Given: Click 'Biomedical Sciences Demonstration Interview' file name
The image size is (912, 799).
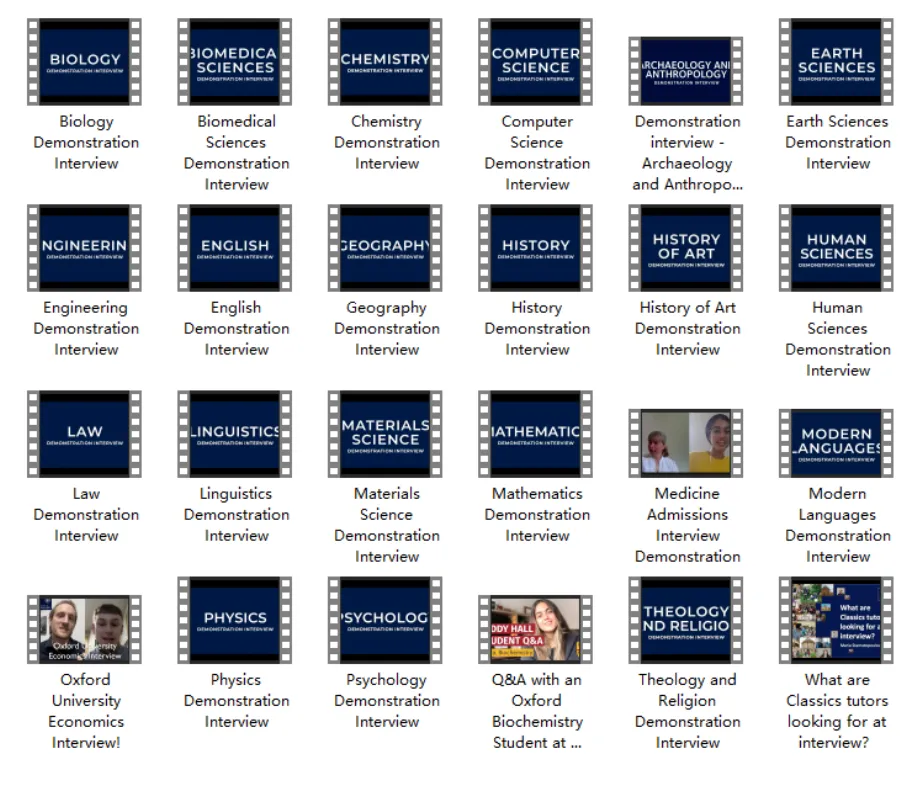Looking at the screenshot, I should (236, 153).
